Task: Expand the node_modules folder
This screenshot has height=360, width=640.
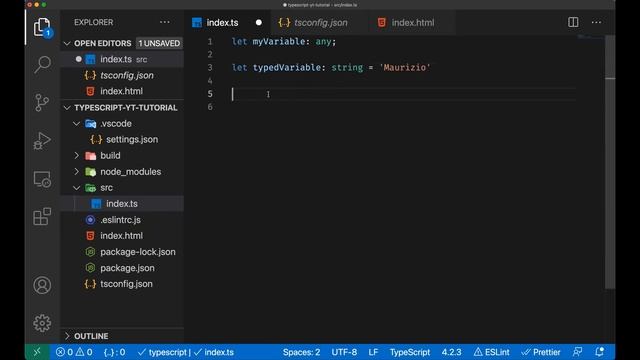Action: (77, 172)
